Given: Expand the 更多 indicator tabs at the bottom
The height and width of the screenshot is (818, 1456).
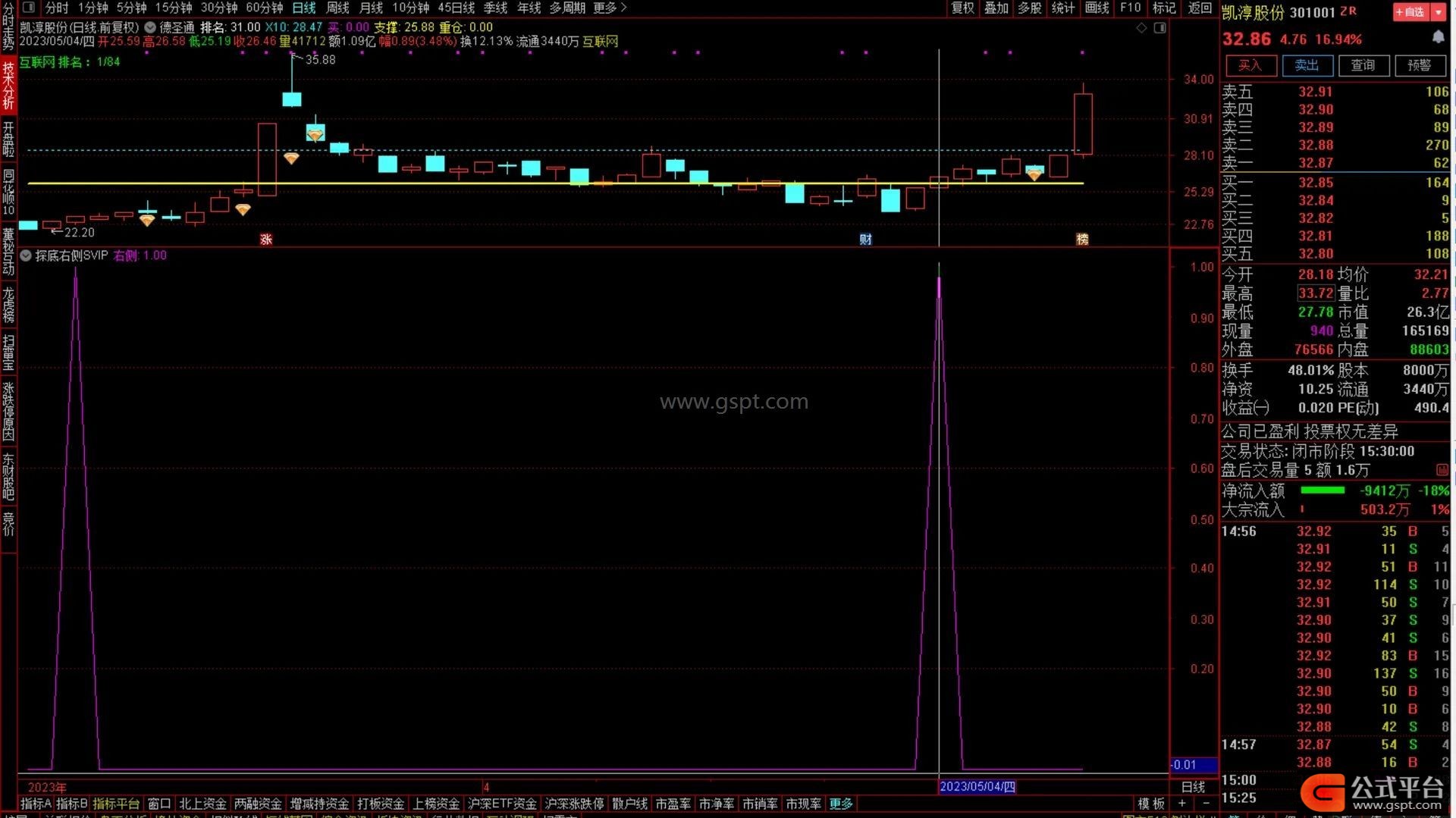Looking at the screenshot, I should click(x=841, y=804).
